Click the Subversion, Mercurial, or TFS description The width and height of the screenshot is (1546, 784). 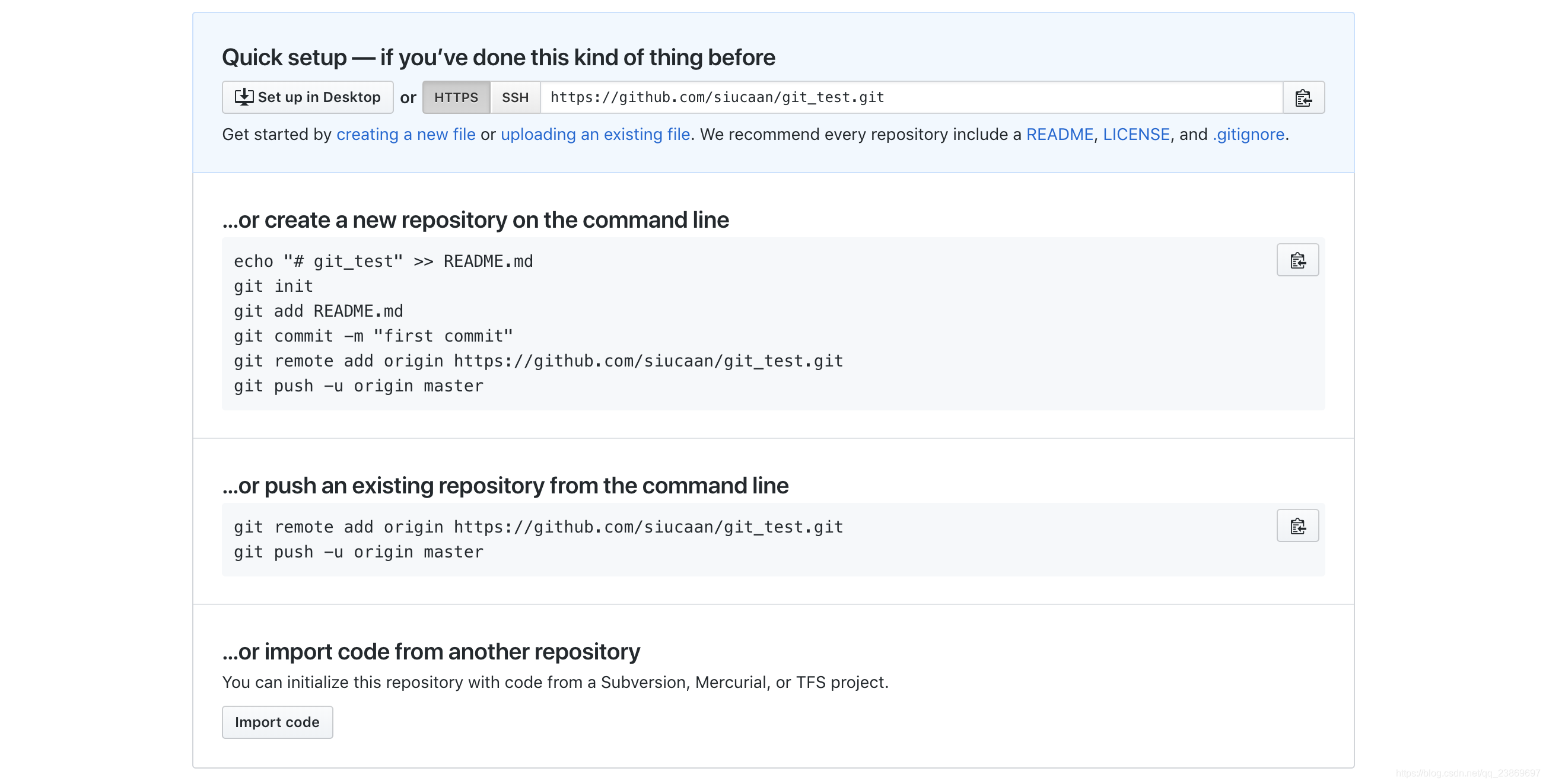(555, 682)
